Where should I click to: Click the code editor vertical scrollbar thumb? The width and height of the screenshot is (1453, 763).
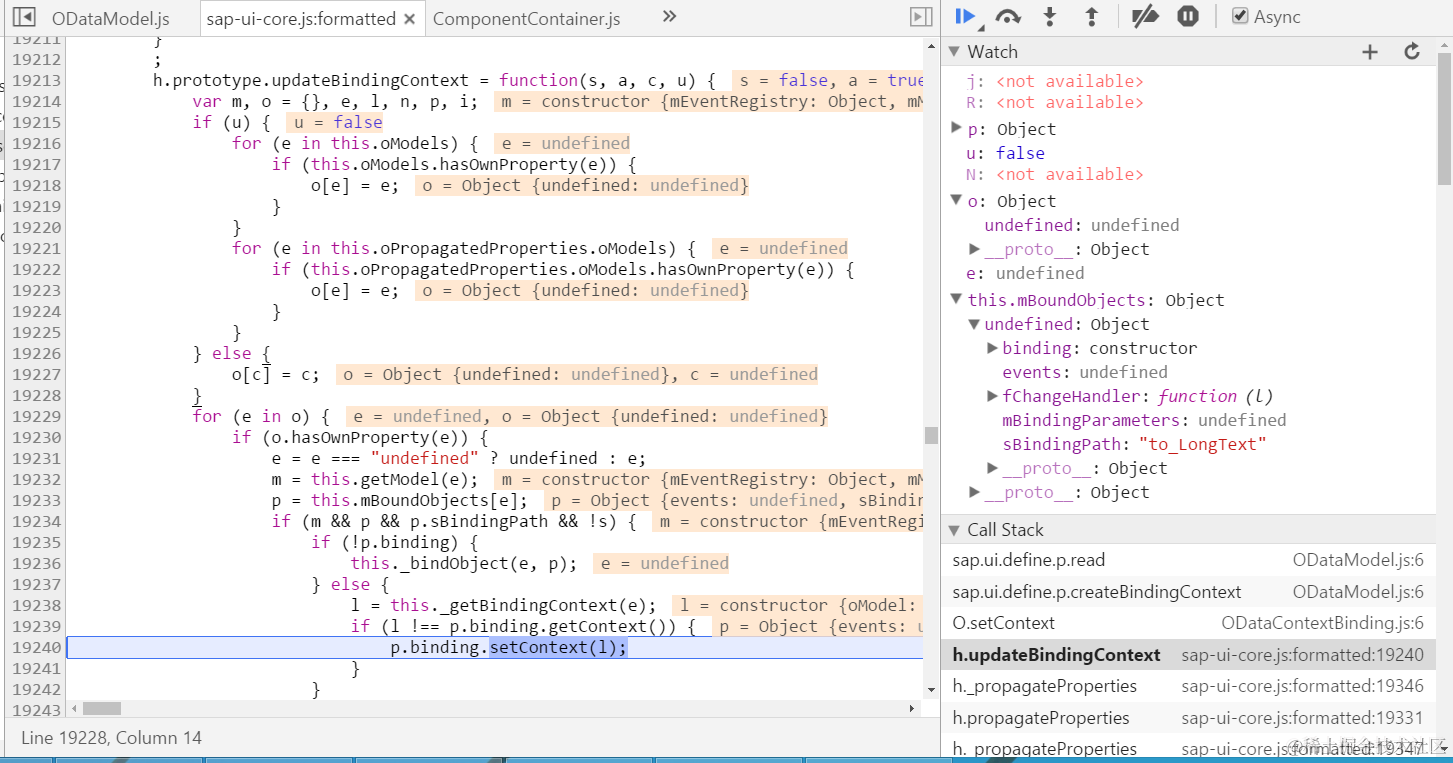[931, 435]
